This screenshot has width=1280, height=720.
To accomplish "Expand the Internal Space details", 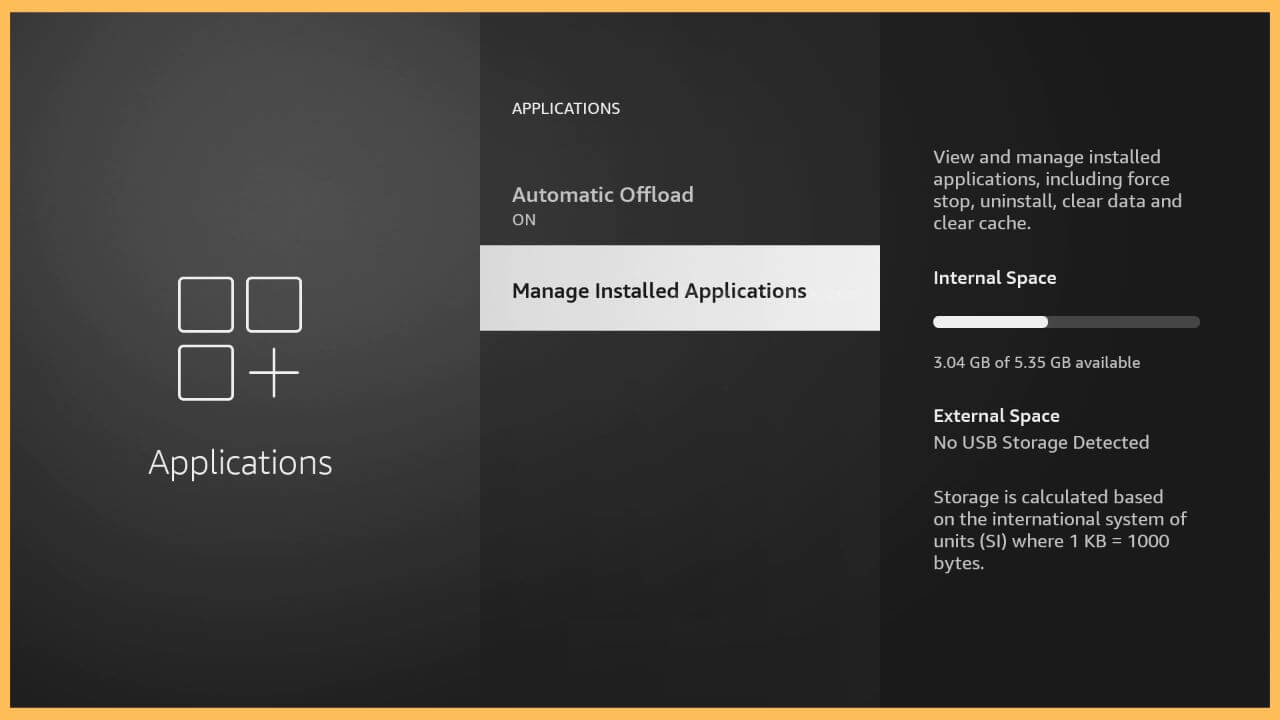I will tap(994, 277).
